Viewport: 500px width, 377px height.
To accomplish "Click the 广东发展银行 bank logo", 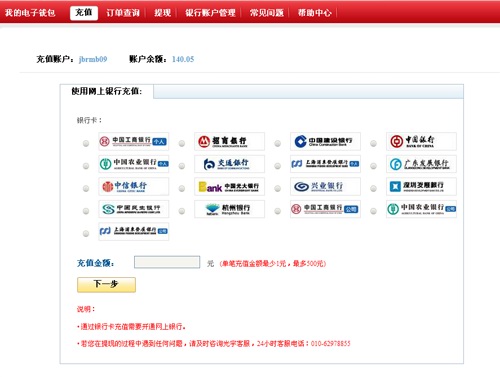I will (421, 164).
